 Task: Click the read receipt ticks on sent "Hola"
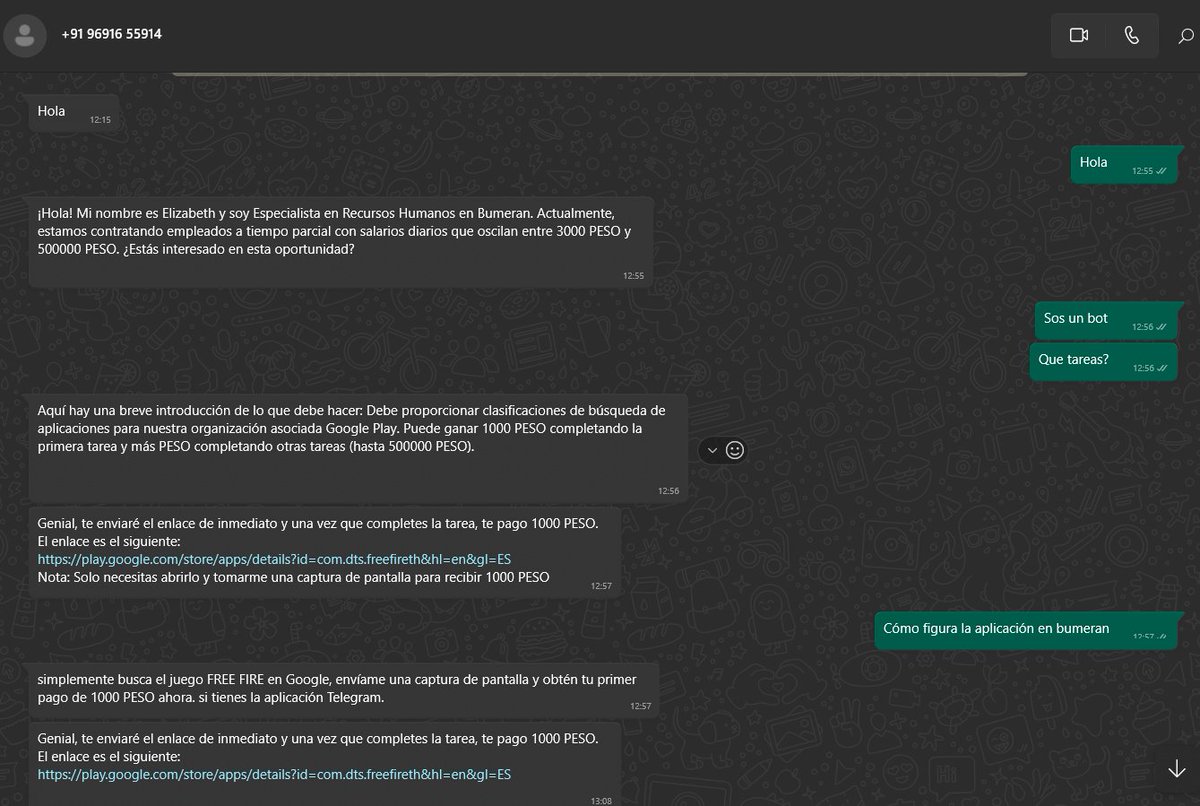(1161, 171)
